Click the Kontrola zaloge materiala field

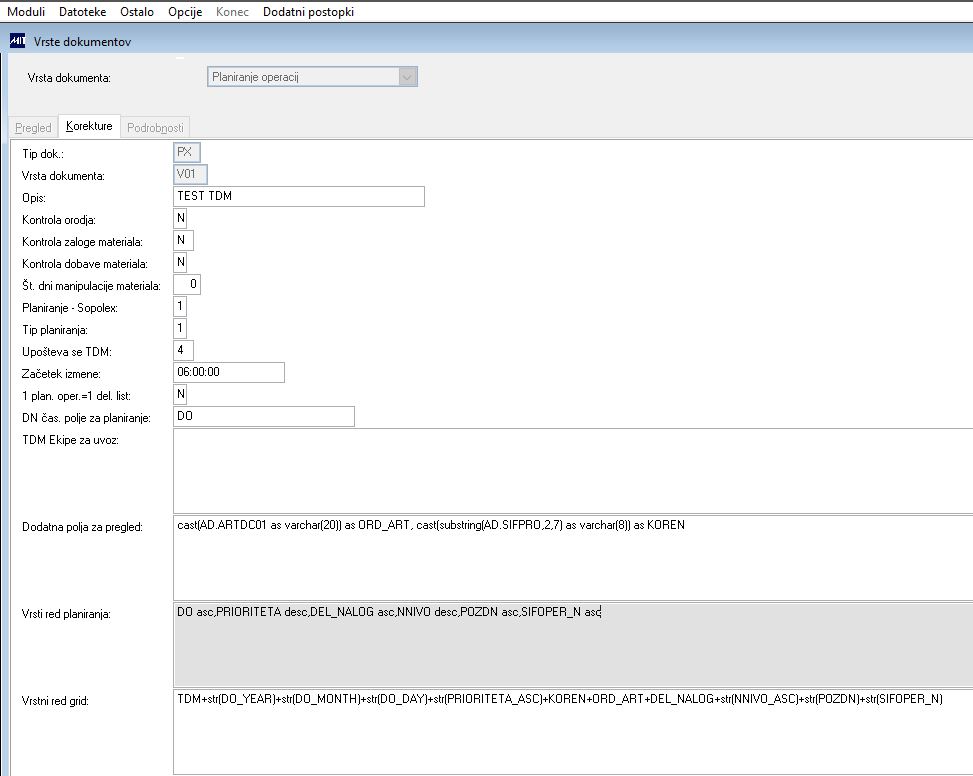(184, 240)
